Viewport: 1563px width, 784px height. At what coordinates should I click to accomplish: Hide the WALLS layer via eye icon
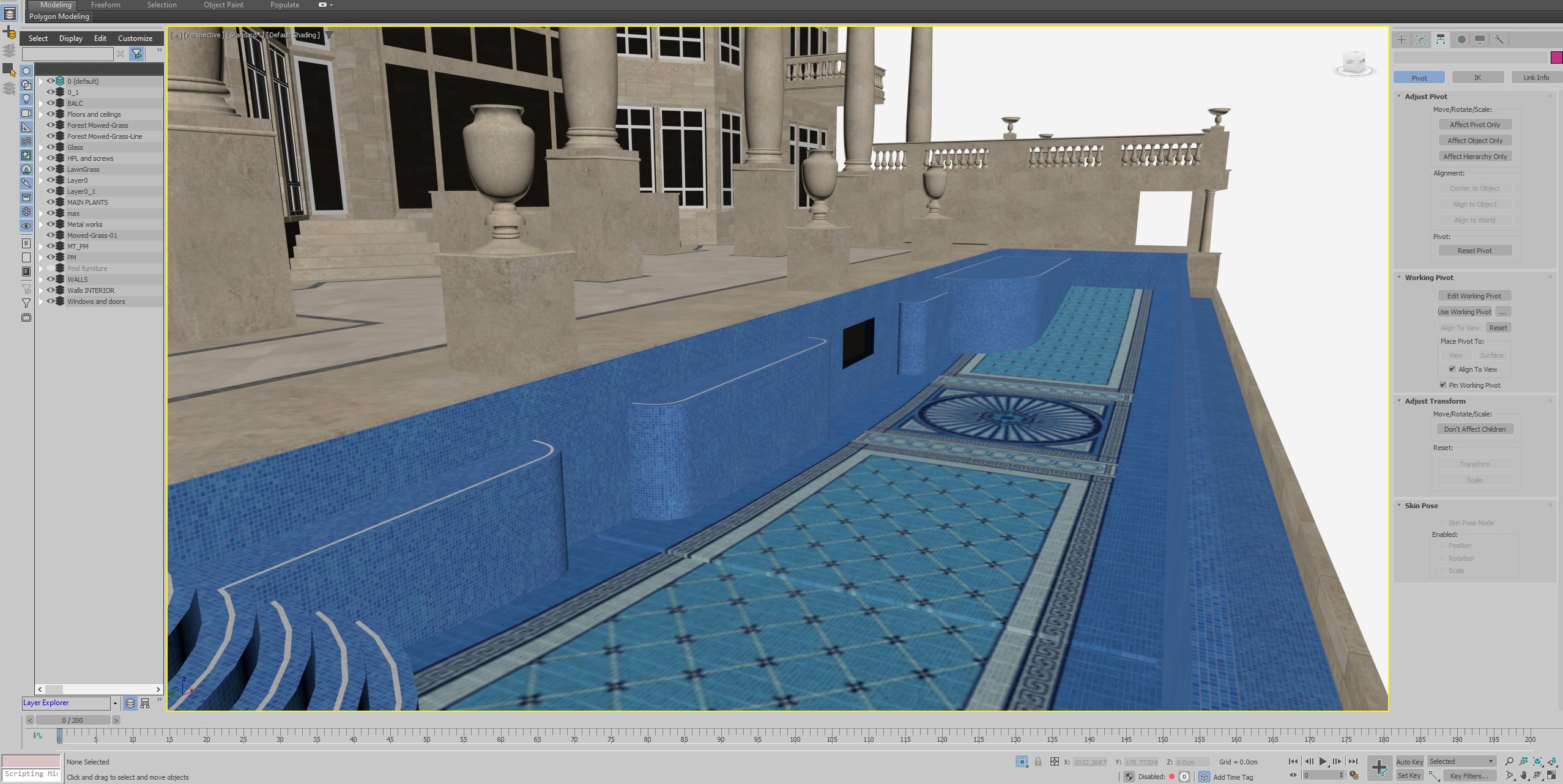51,279
